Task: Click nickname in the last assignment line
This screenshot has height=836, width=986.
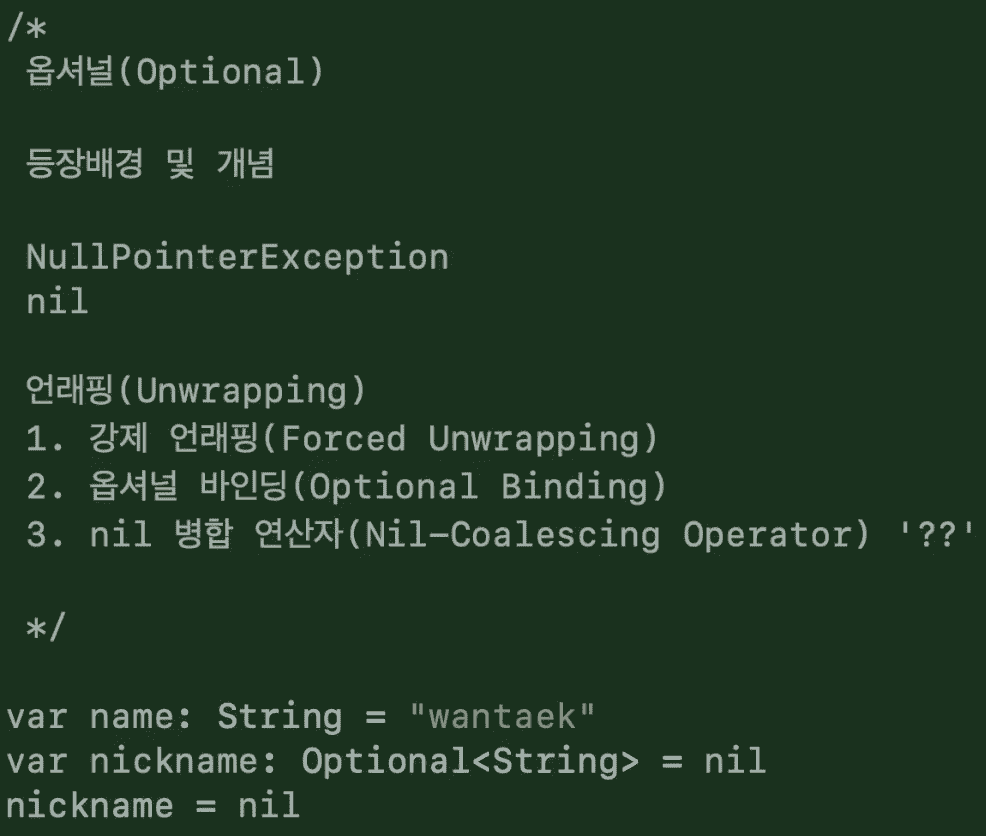Action: click(90, 806)
